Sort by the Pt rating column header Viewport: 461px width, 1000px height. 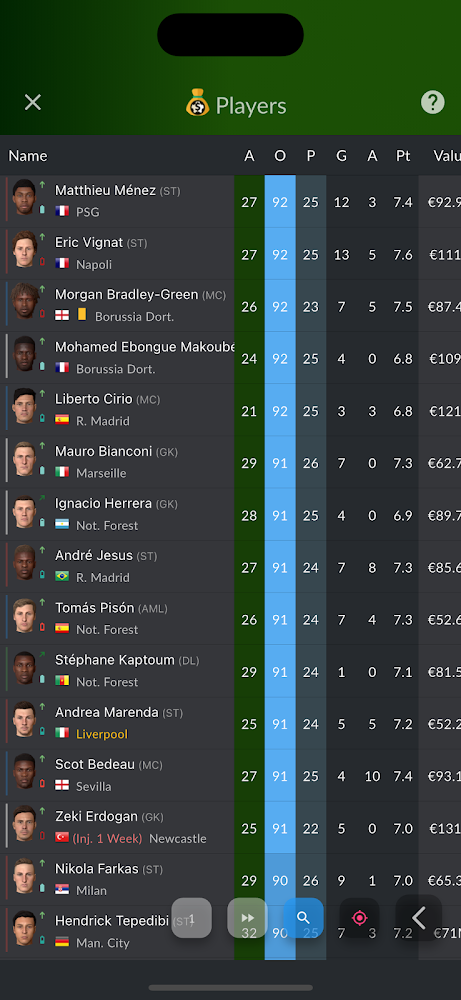click(403, 156)
